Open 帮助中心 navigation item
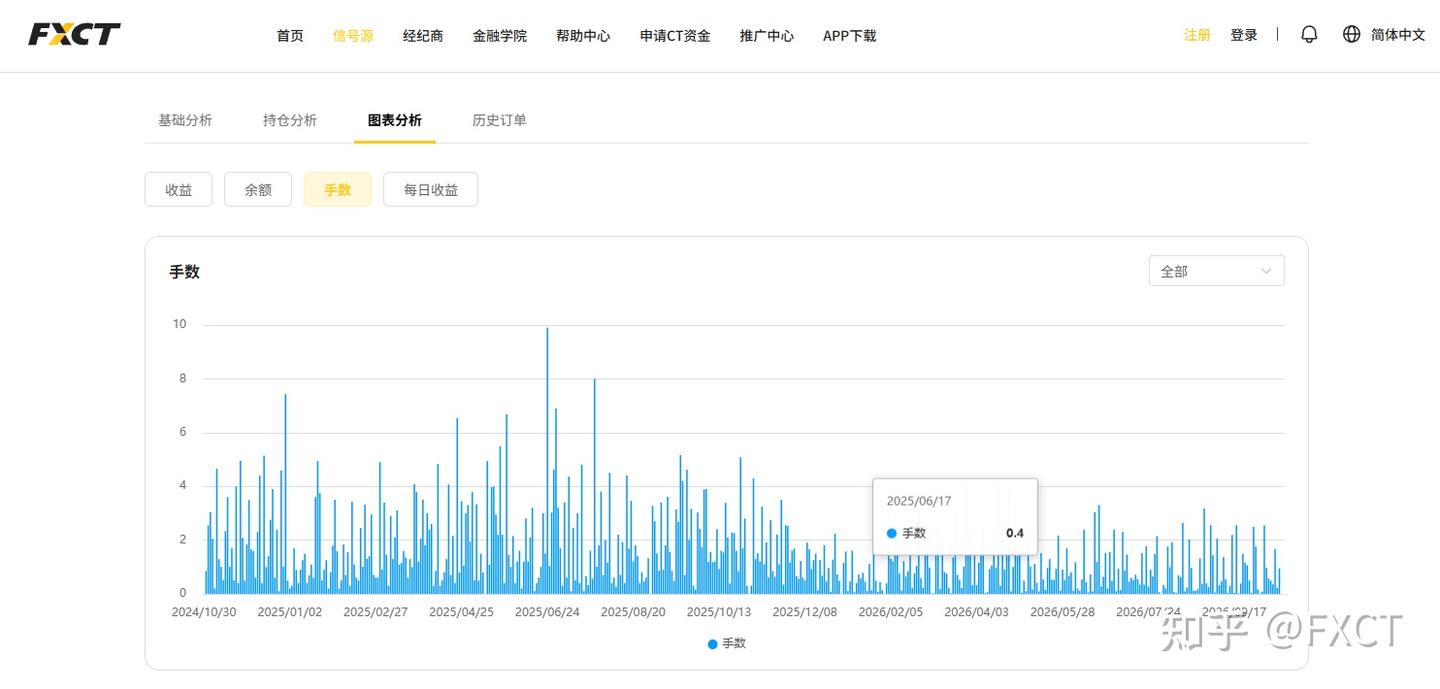Screen dimensions: 1440x689 (x=583, y=36)
